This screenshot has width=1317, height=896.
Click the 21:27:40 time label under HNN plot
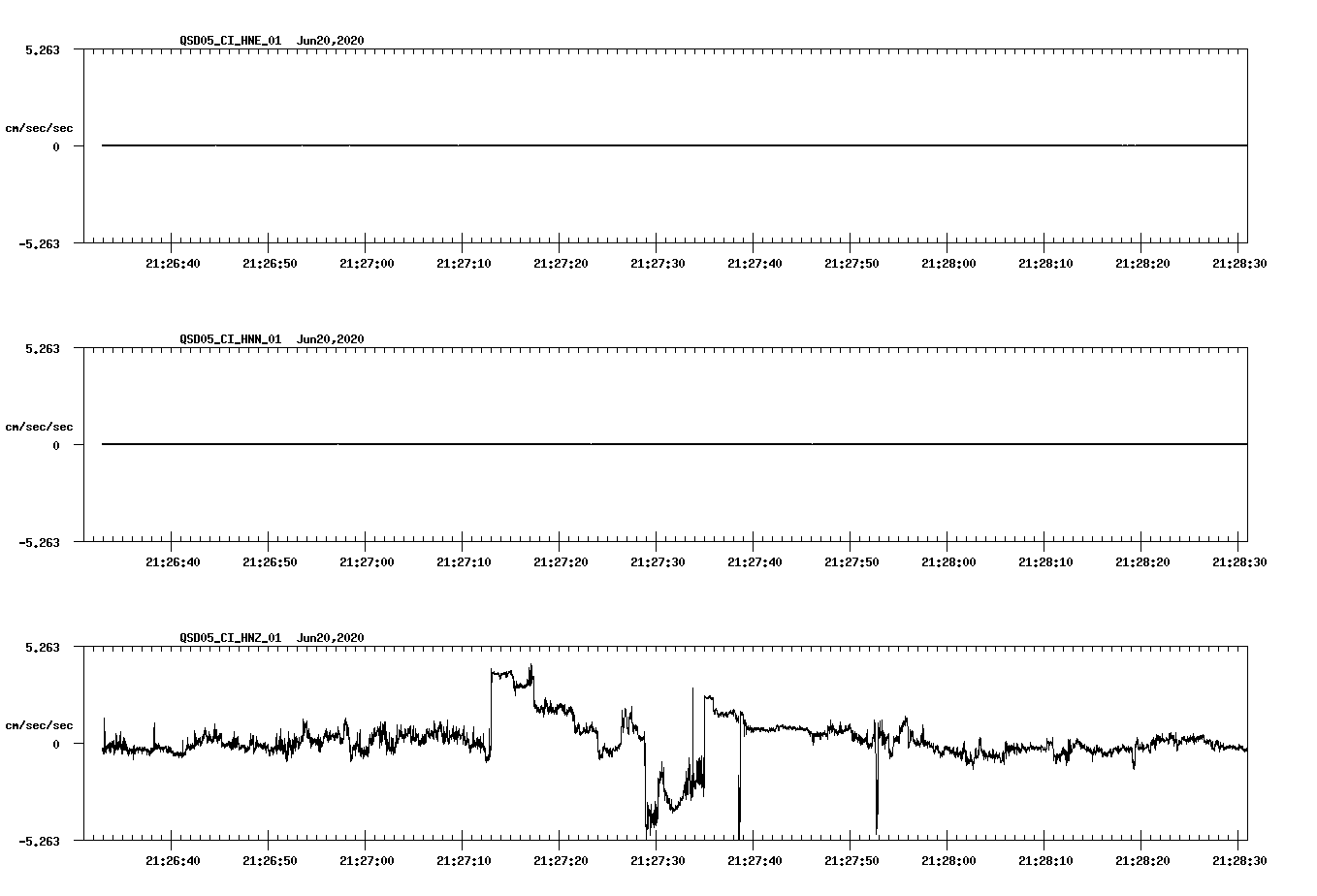[x=755, y=561]
